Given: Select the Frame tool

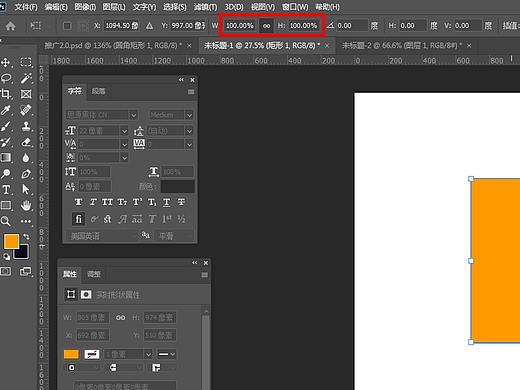Looking at the screenshot, I should 26,94.
